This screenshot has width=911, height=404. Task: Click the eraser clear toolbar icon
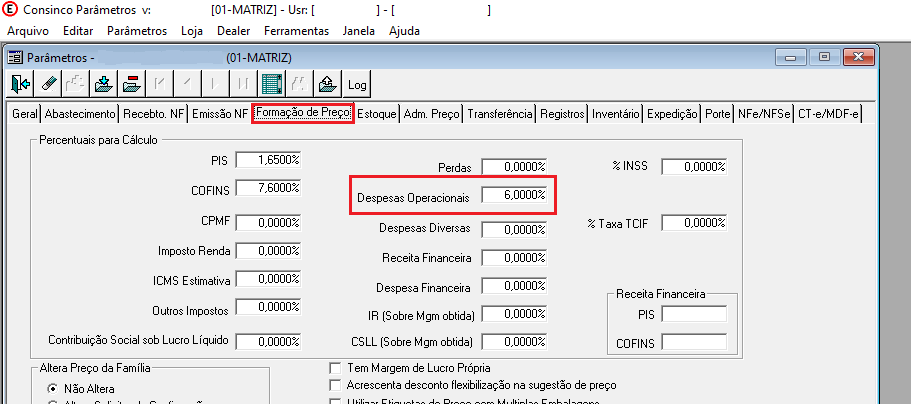click(49, 84)
